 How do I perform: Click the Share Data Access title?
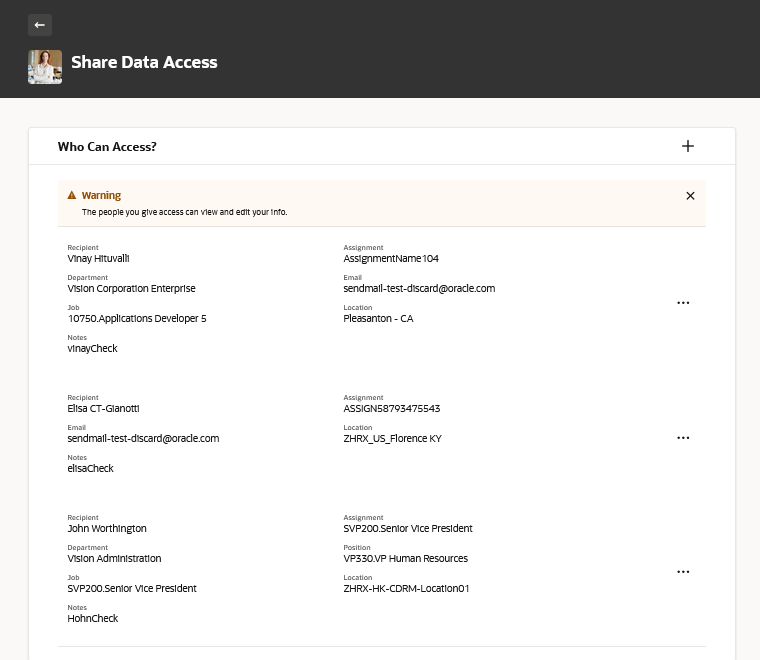click(x=144, y=62)
